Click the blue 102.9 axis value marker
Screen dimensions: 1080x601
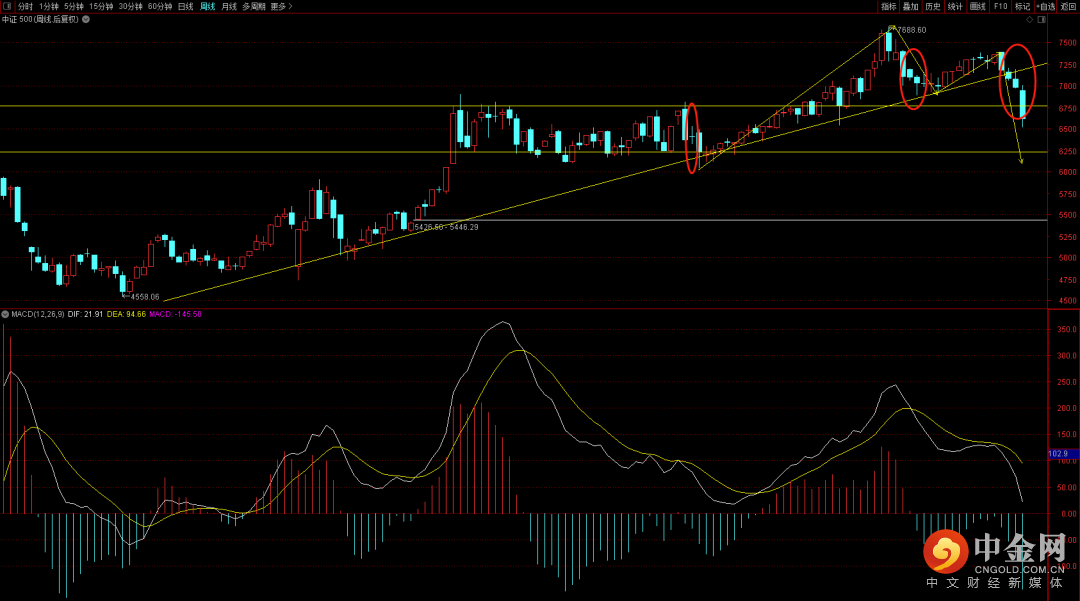[1063, 454]
